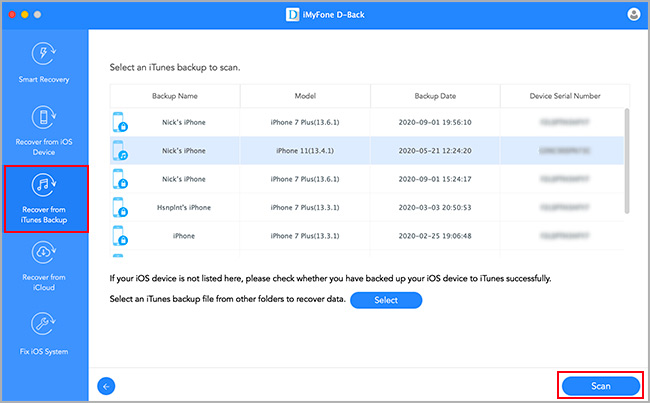Minimize window with yellow traffic light
This screenshot has height=403, width=650.
24,15
